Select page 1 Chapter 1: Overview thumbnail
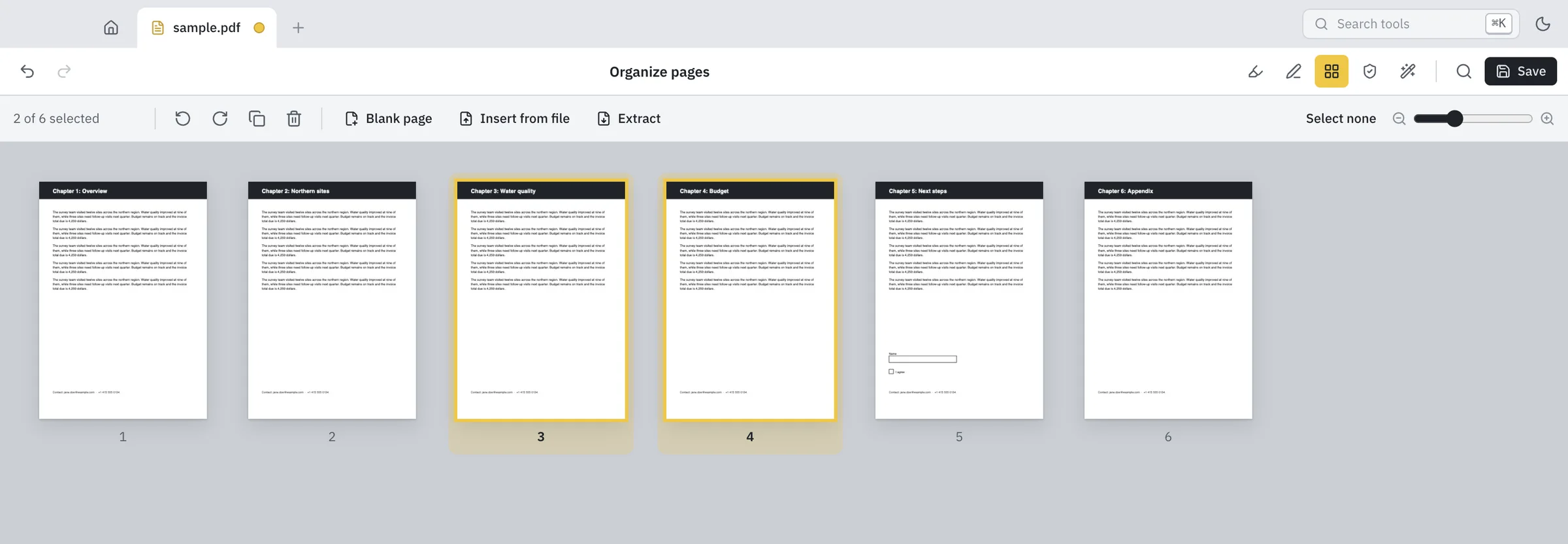 [x=123, y=300]
